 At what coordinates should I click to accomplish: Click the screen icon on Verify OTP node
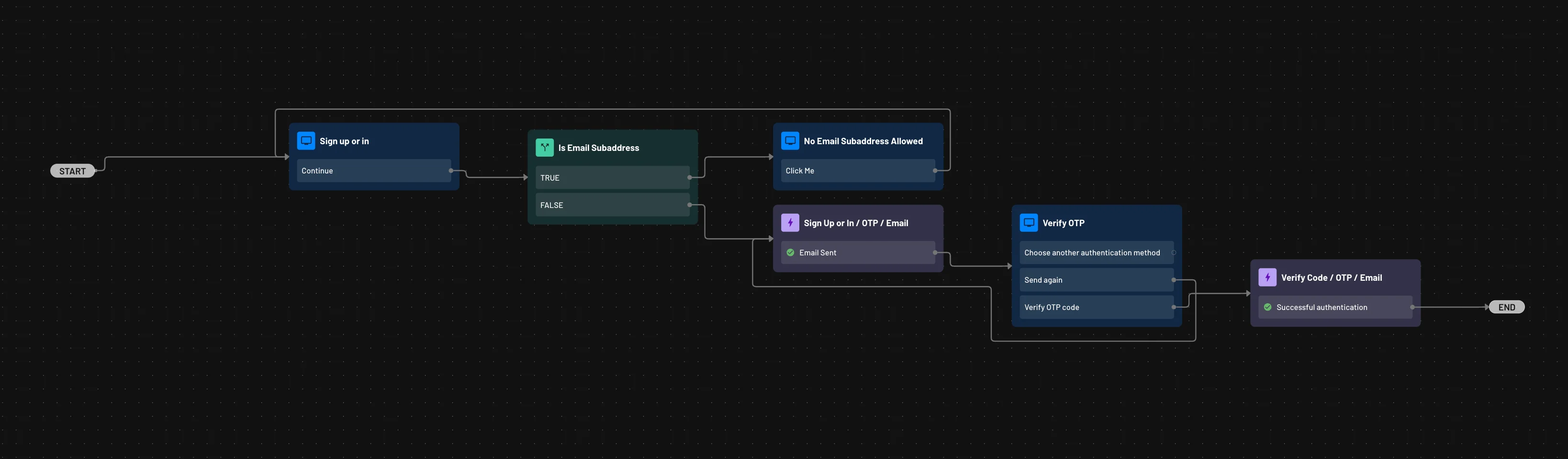(1028, 222)
